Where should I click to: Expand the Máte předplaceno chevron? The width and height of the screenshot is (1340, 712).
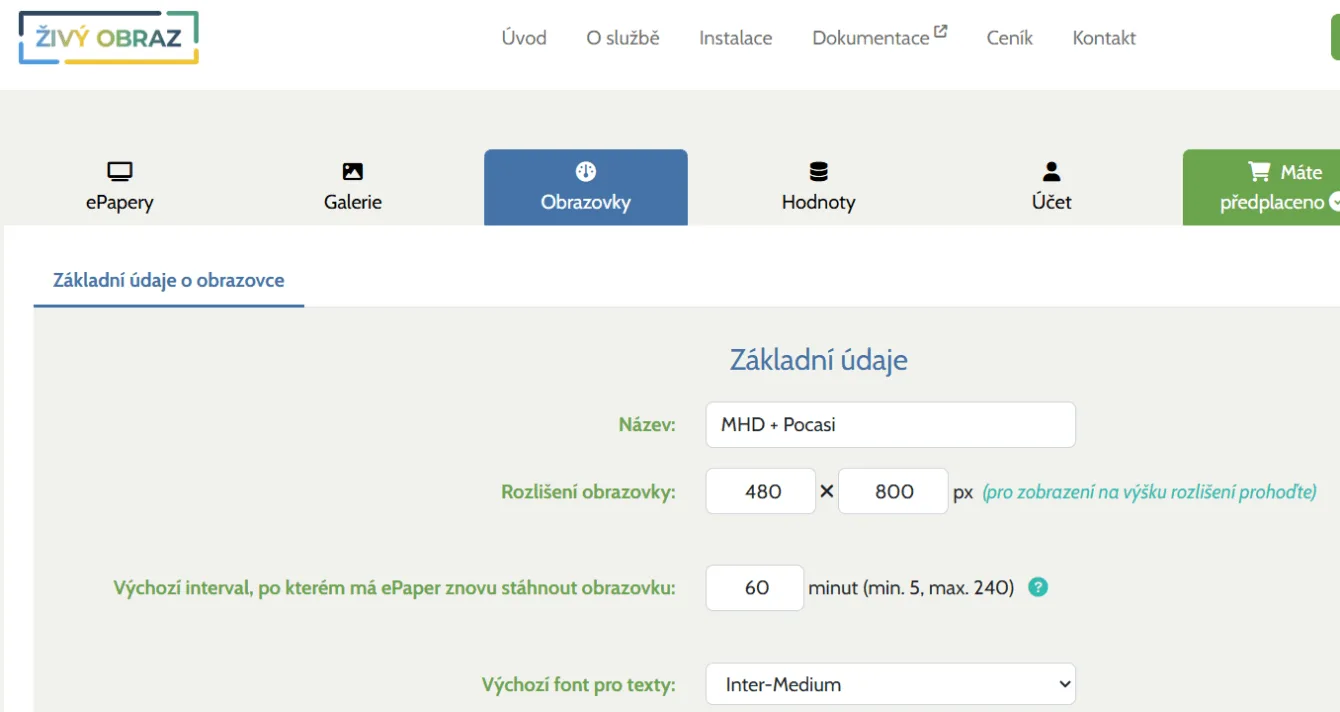1334,202
